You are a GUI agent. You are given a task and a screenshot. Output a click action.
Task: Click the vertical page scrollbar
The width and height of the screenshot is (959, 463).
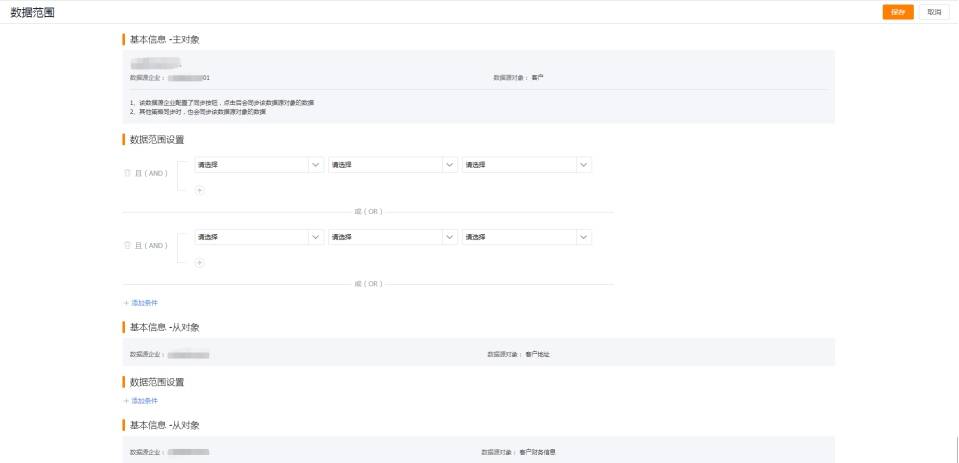click(957, 450)
